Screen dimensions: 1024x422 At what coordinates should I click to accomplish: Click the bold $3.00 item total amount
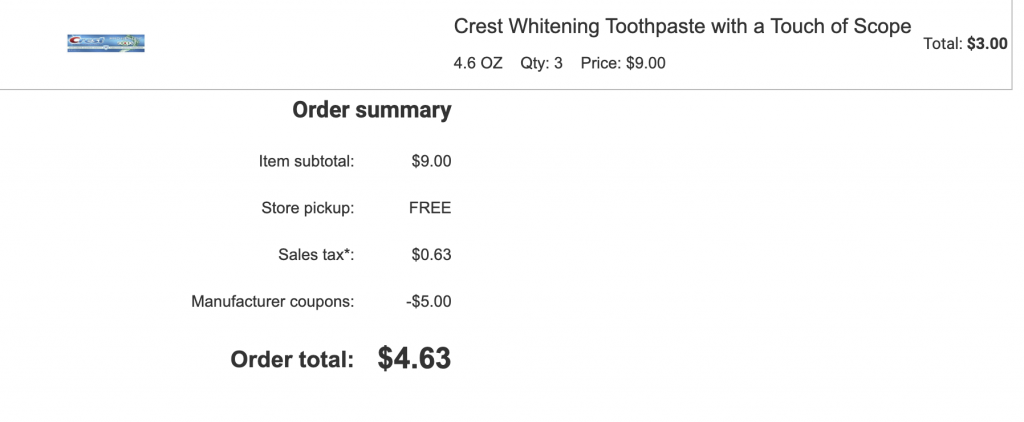pos(987,44)
